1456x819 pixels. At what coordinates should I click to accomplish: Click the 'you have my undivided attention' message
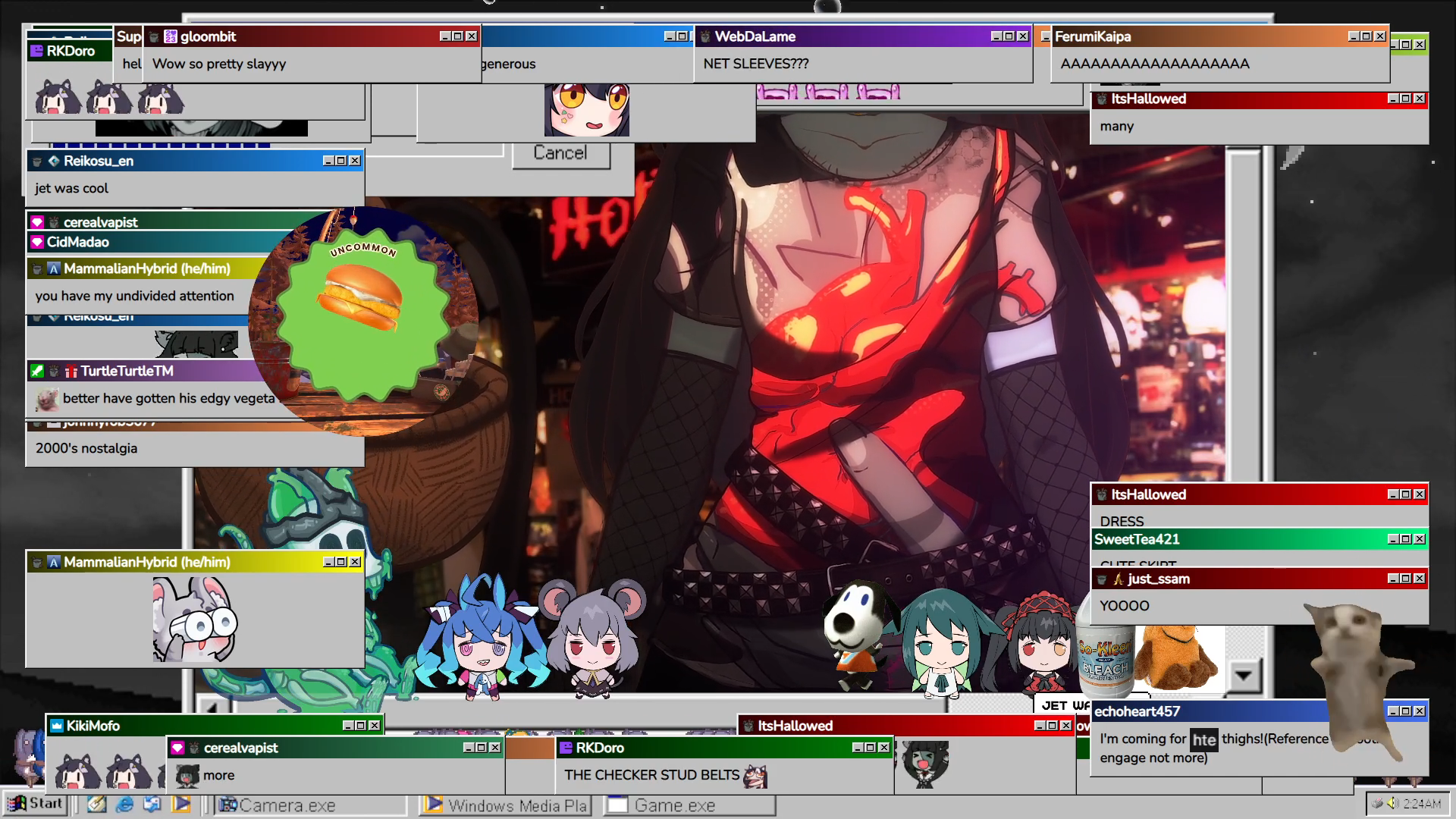tap(134, 296)
